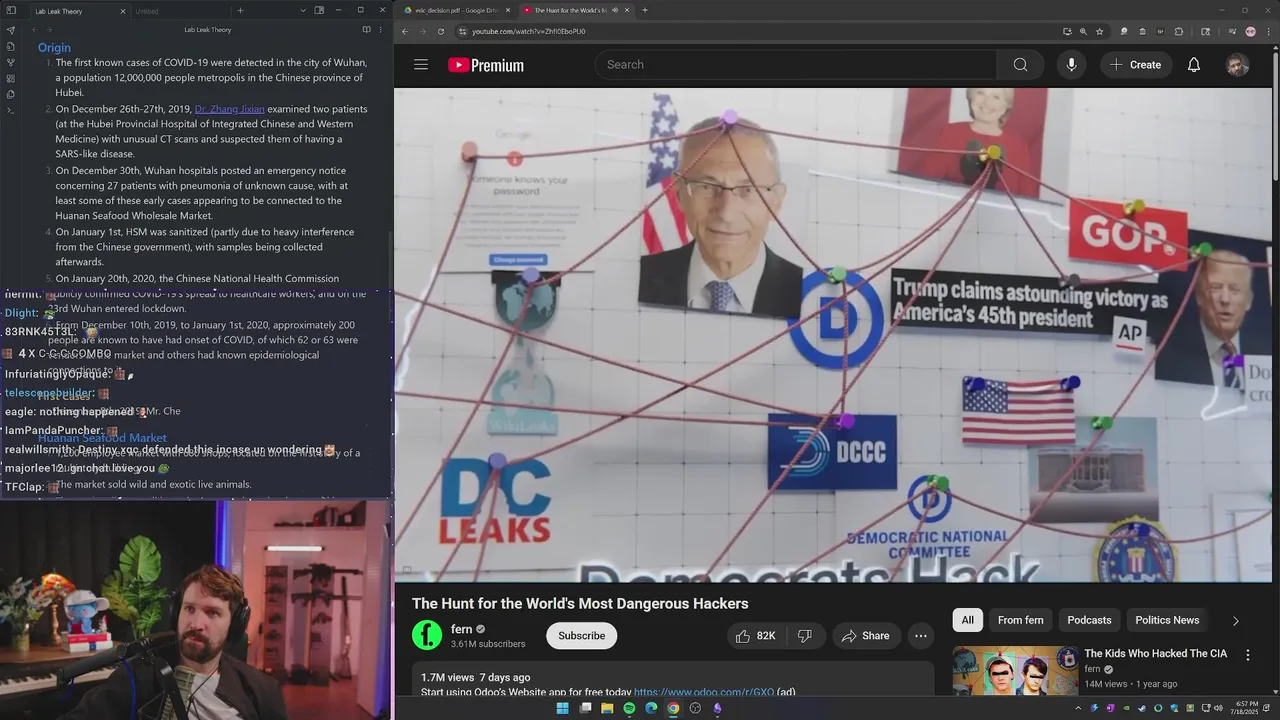The image size is (1280, 720).
Task: Go to YouTube Premium home logo
Action: (x=486, y=65)
